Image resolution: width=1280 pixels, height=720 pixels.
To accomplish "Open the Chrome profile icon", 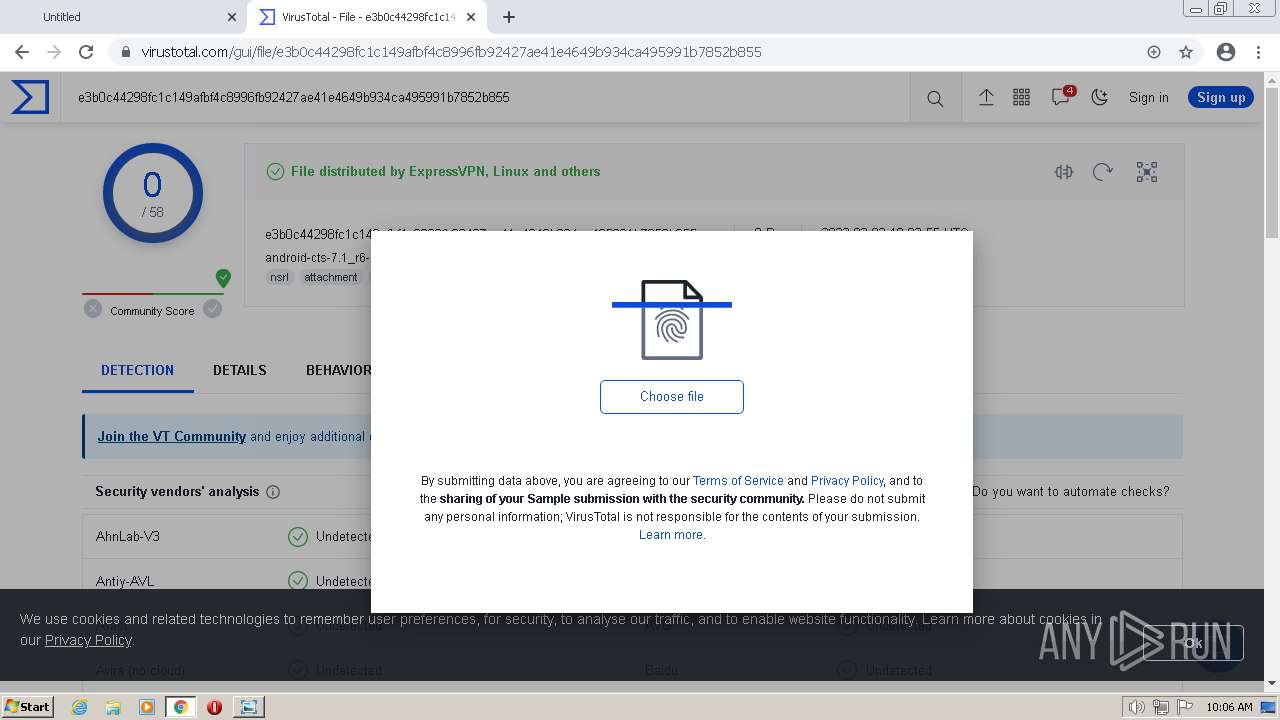I will (1226, 52).
